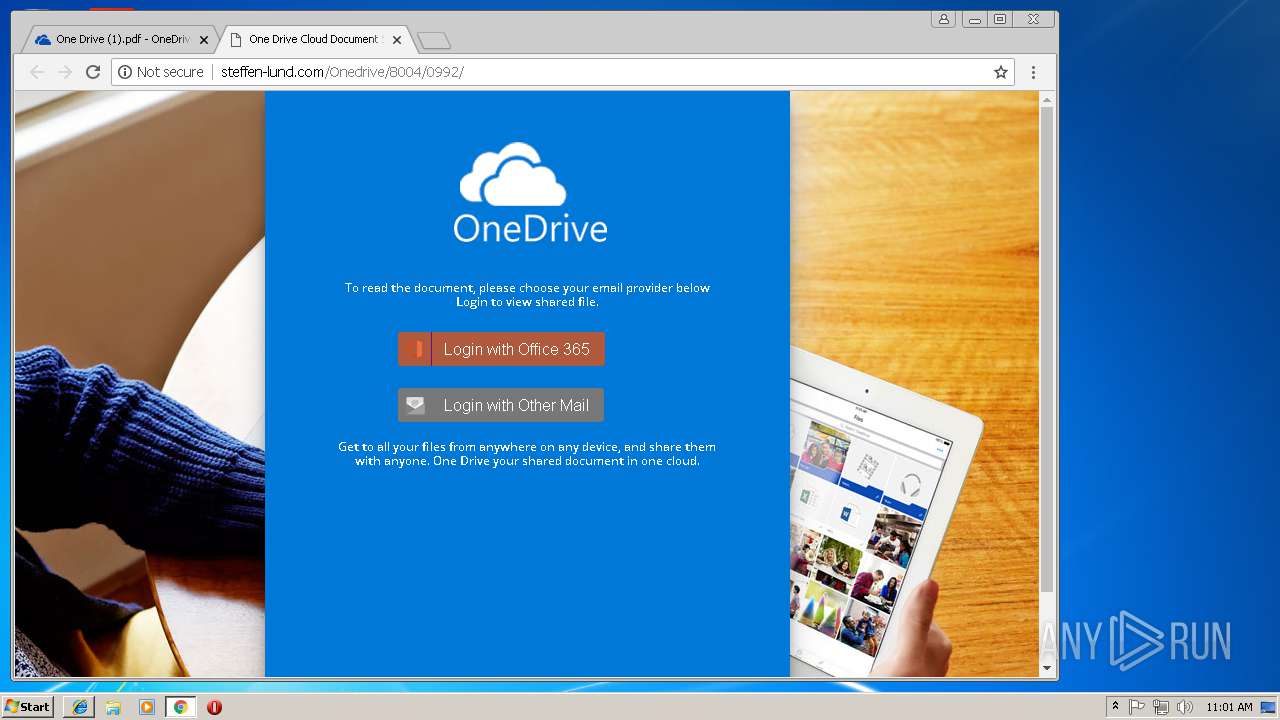
Task: Maximize the Chrome window
Action: pos(1000,19)
